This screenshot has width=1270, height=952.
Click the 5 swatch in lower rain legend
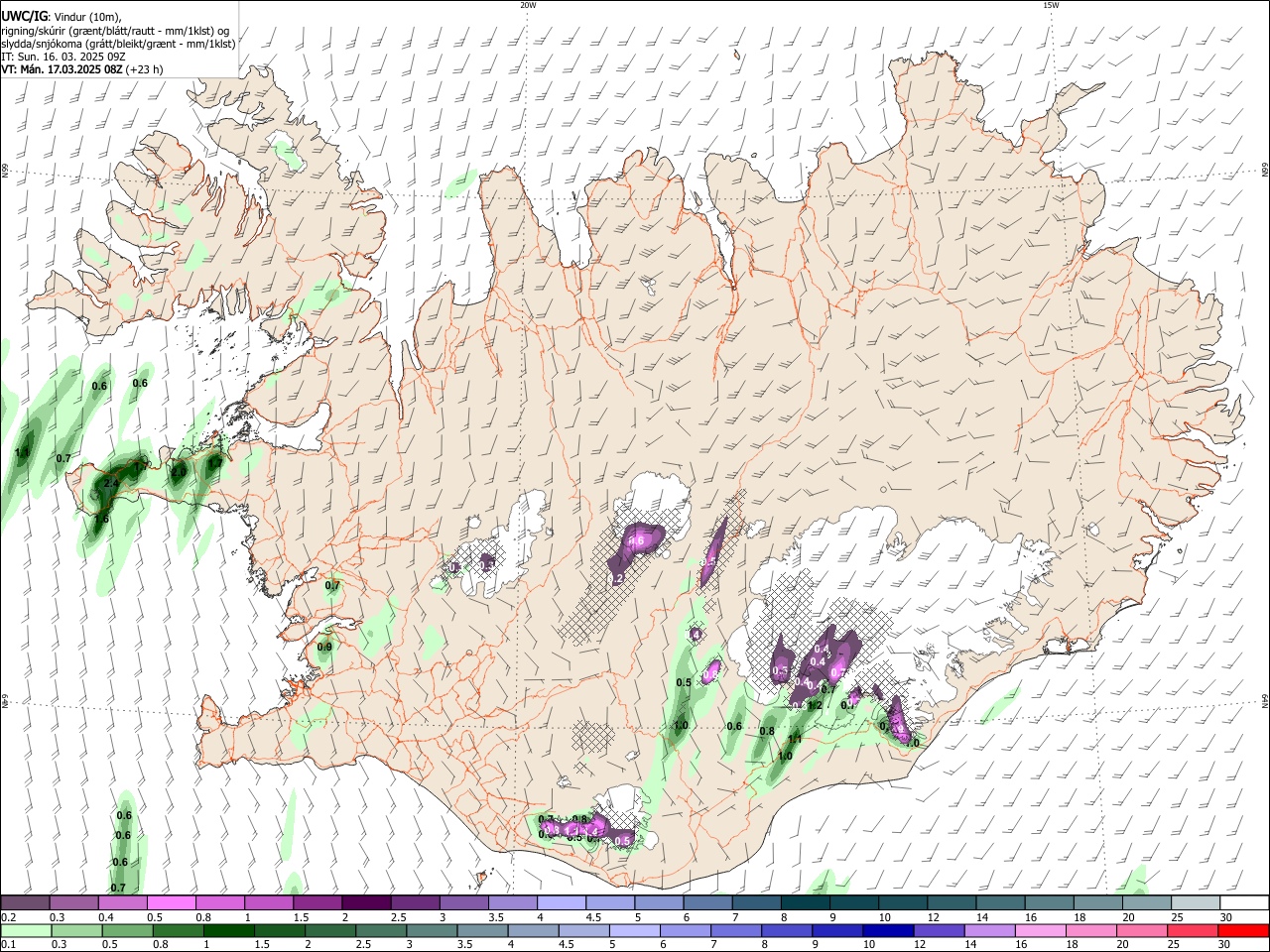click(633, 930)
